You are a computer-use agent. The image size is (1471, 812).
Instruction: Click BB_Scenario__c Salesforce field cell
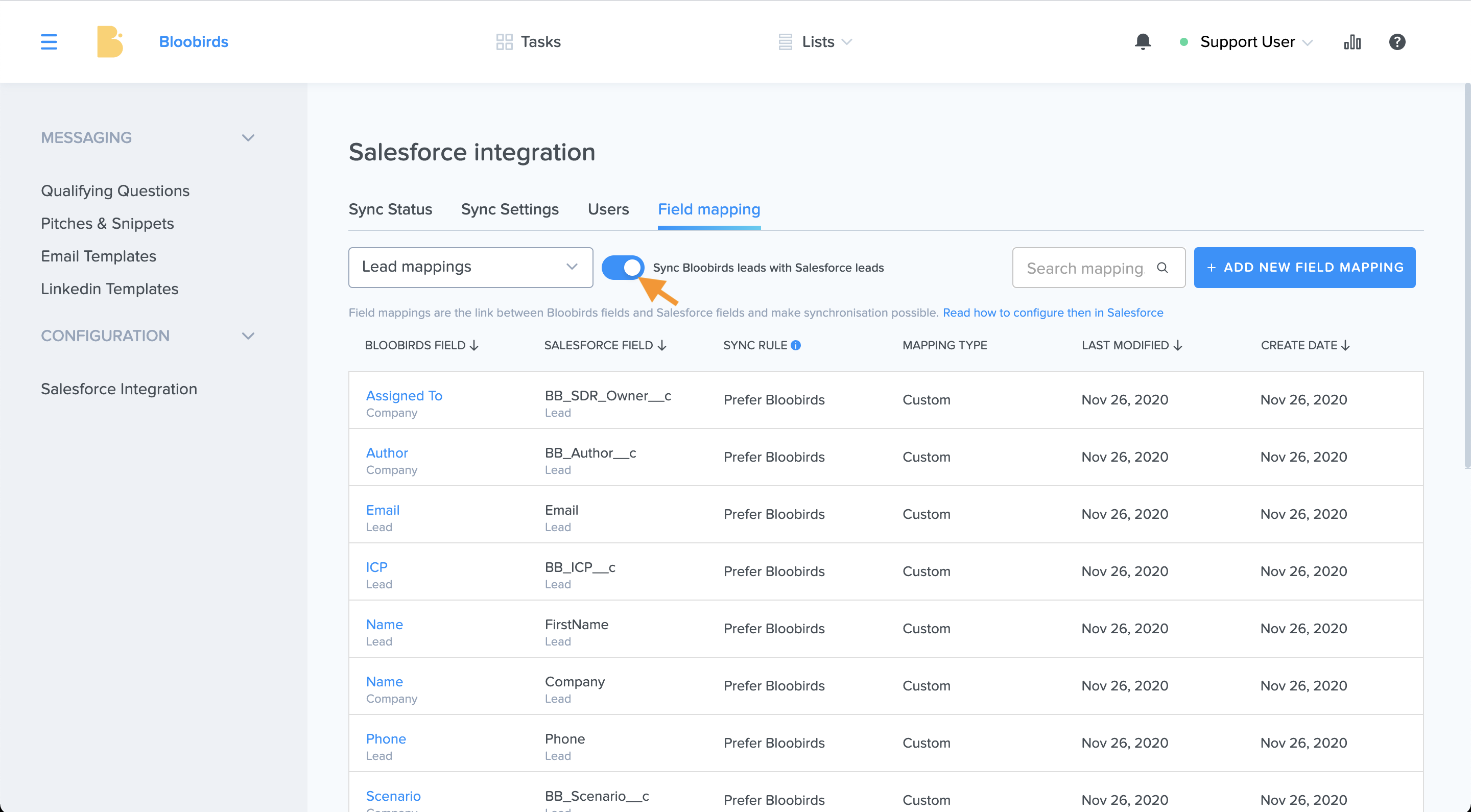(597, 796)
